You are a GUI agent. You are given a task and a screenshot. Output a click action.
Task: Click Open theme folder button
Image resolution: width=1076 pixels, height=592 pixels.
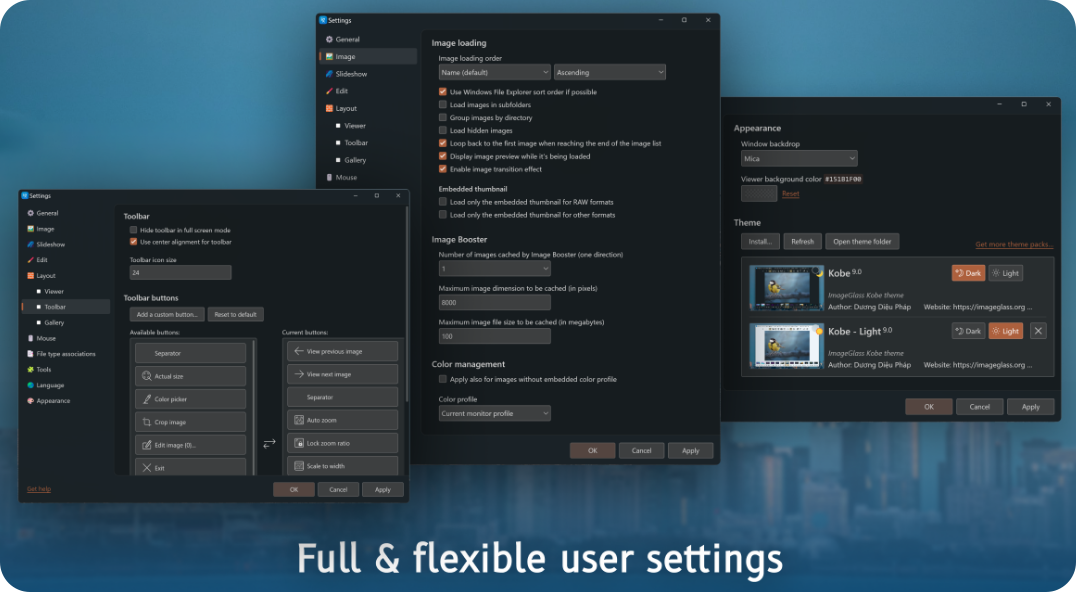(862, 241)
